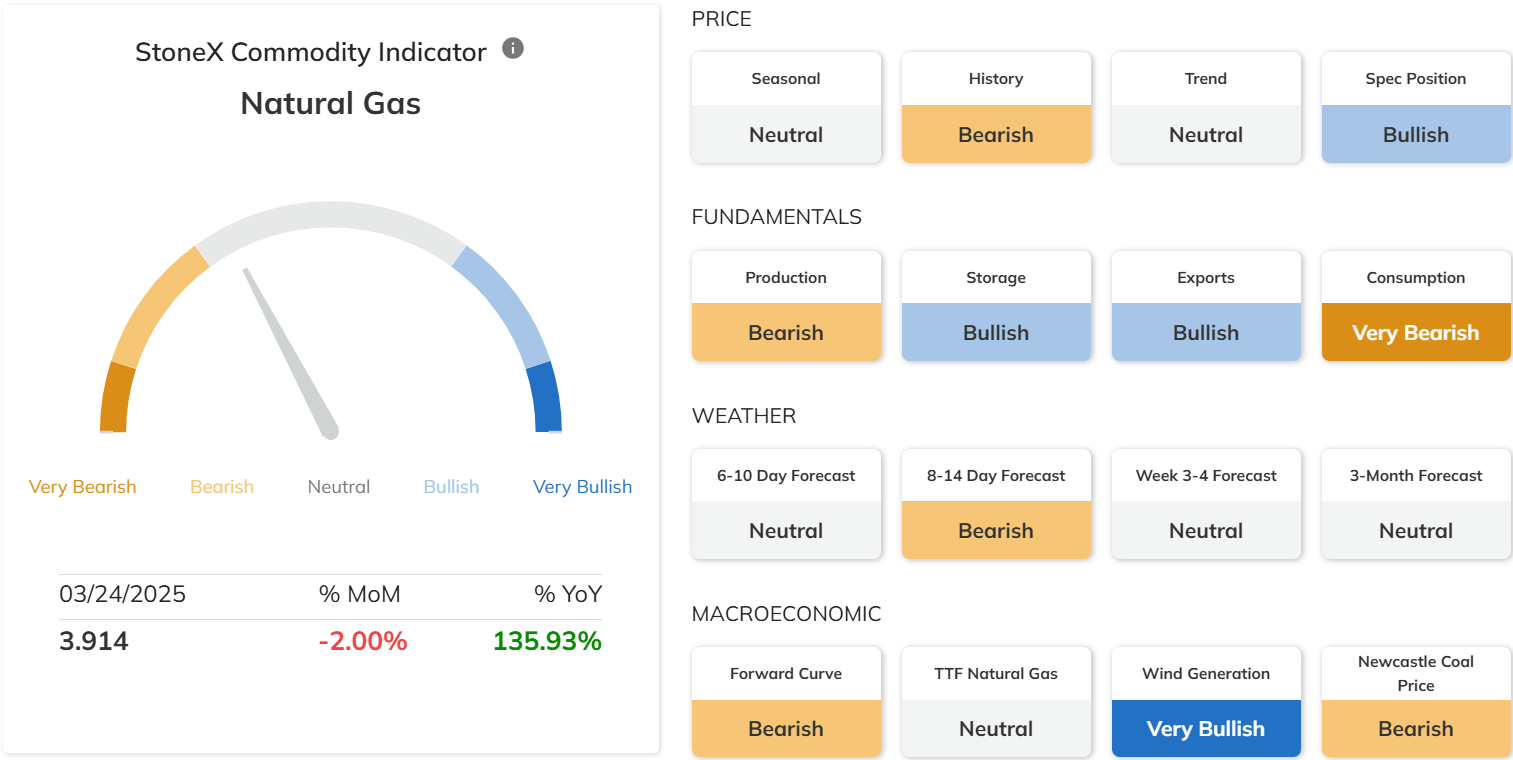This screenshot has width=1513, height=760.
Task: Select the 3-Month Forecast card
Action: click(x=1416, y=504)
